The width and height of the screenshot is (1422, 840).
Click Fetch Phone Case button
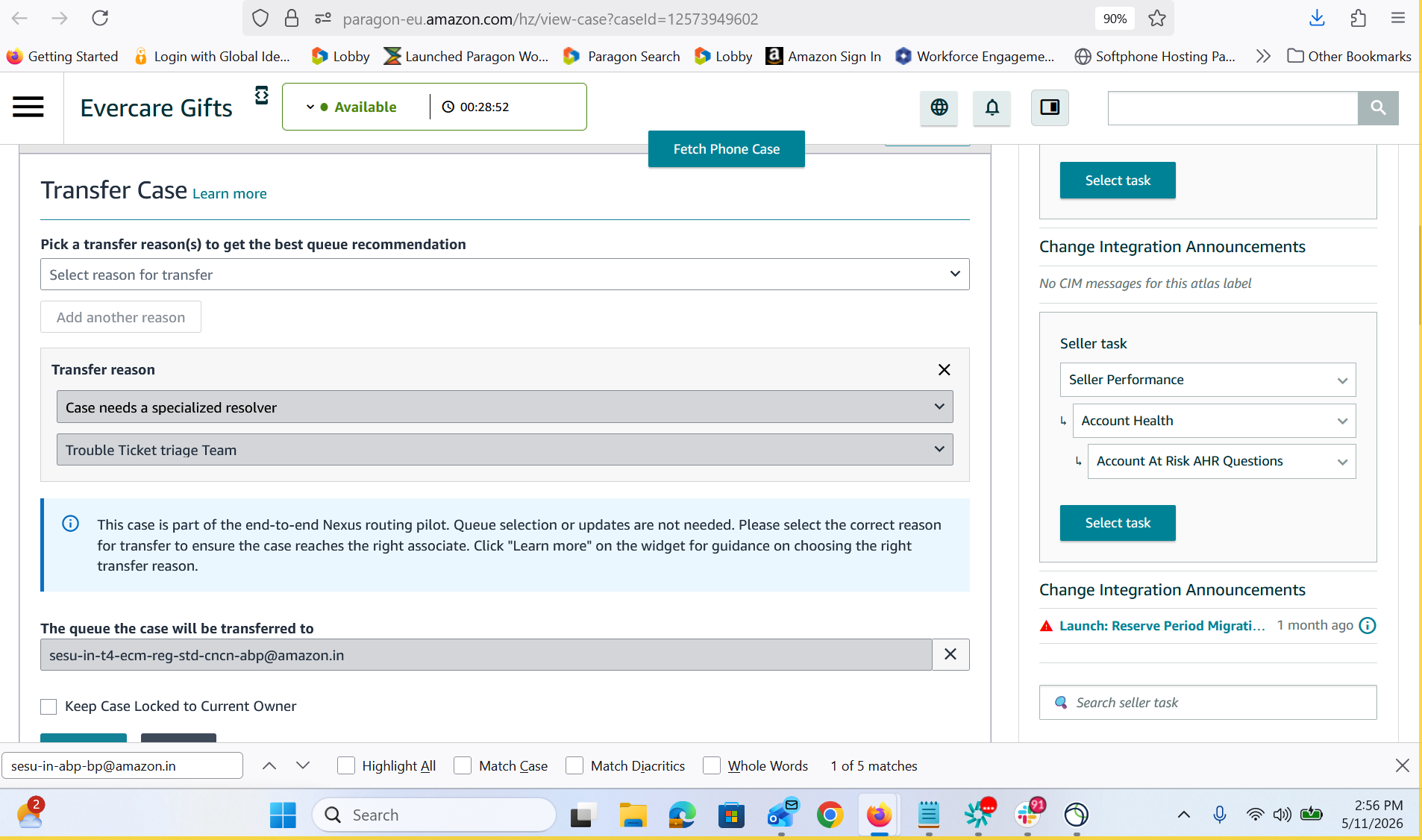pos(727,149)
